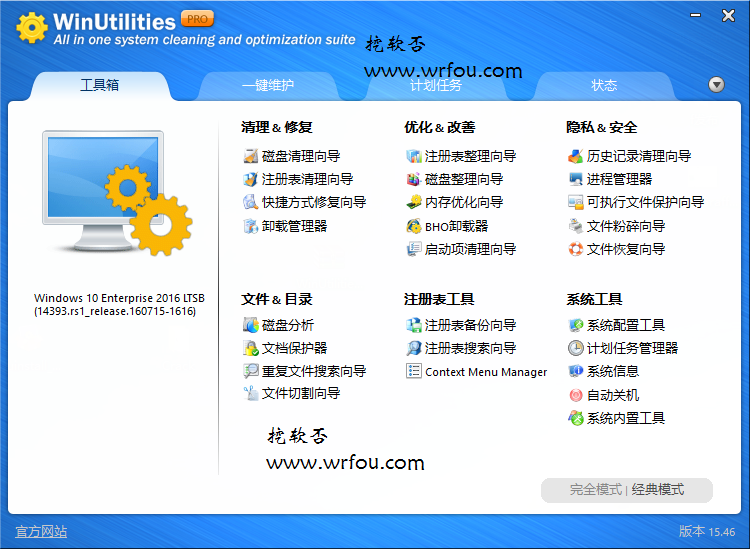Click the computer with gears image
Image resolution: width=750 pixels, height=549 pixels.
117,192
